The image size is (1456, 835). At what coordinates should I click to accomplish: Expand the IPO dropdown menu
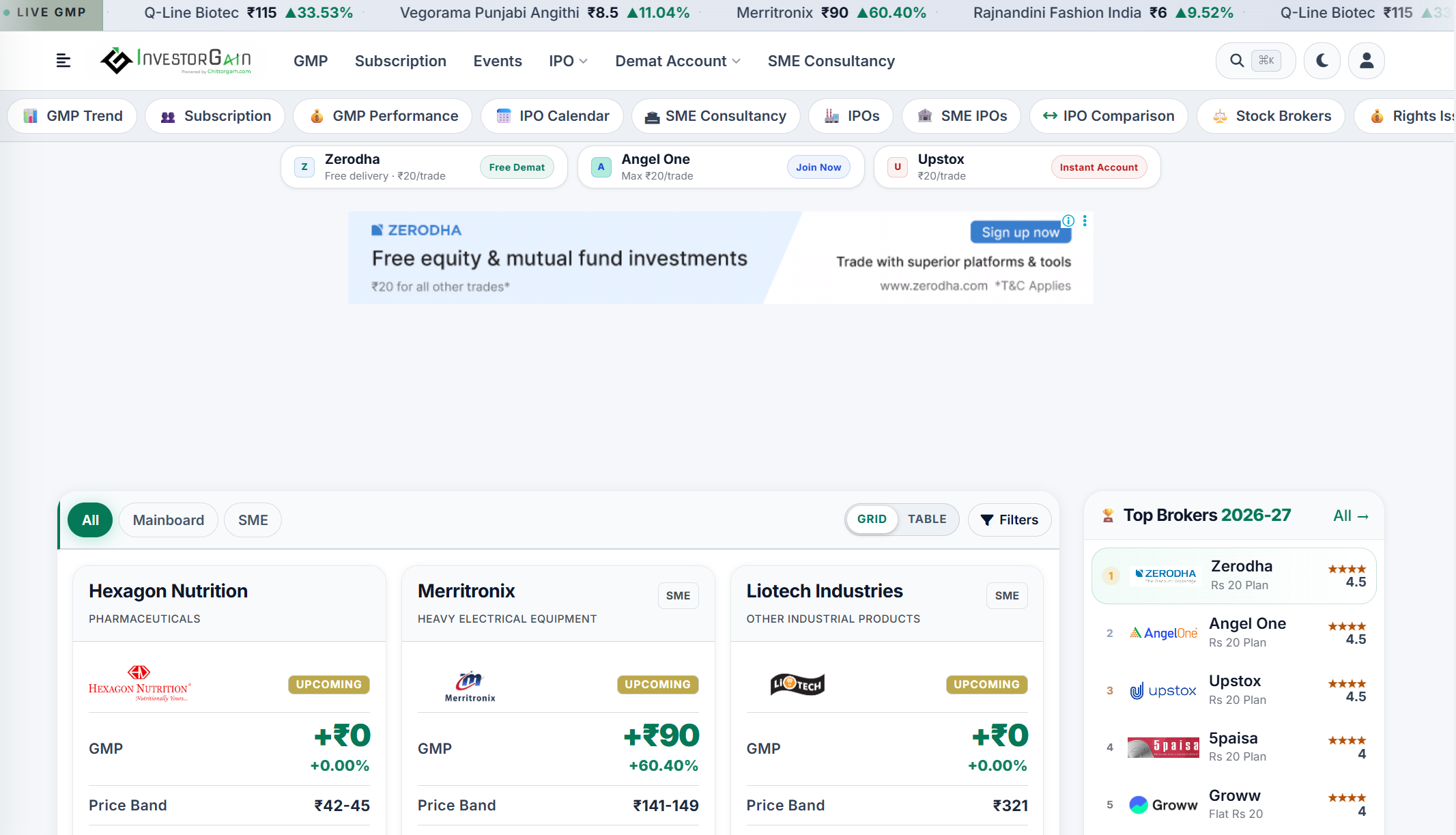[x=568, y=61]
